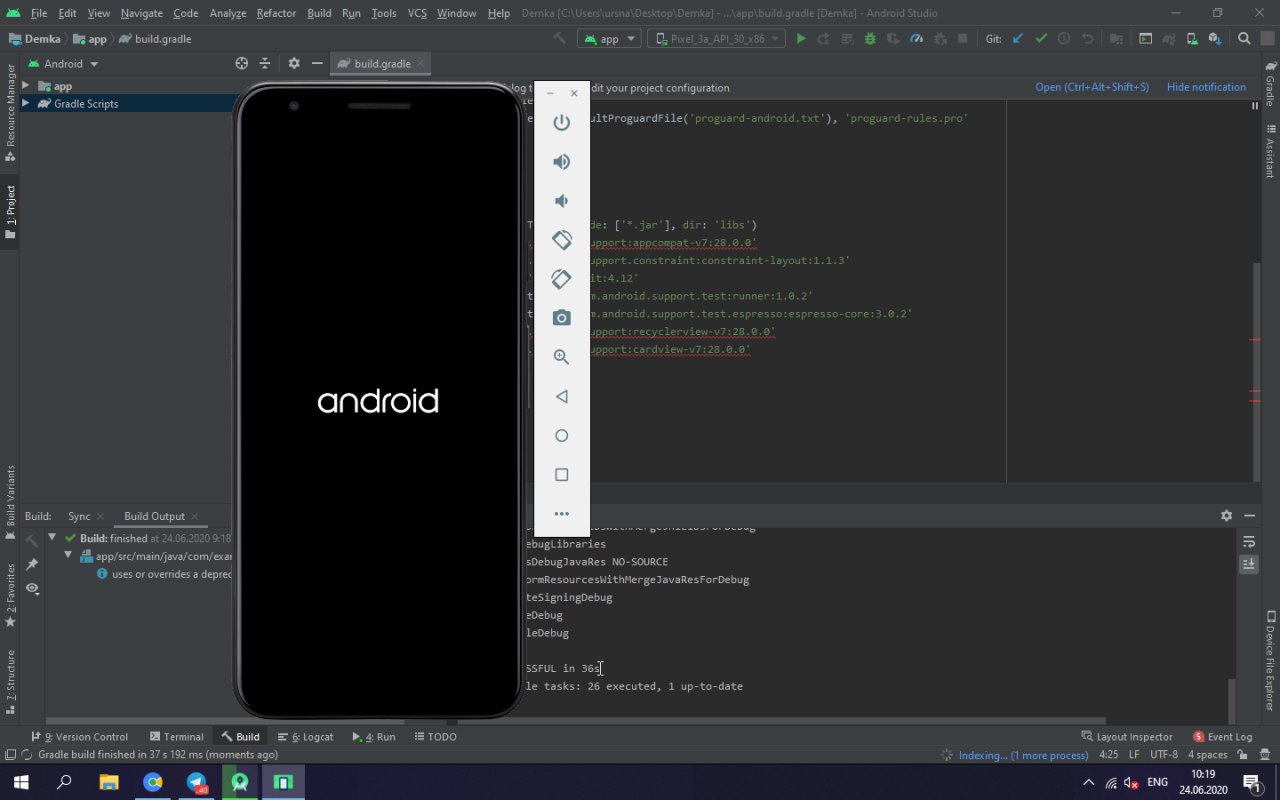Open Telegram from the Windows taskbar
Screen dimensions: 1280x800
pos(197,782)
